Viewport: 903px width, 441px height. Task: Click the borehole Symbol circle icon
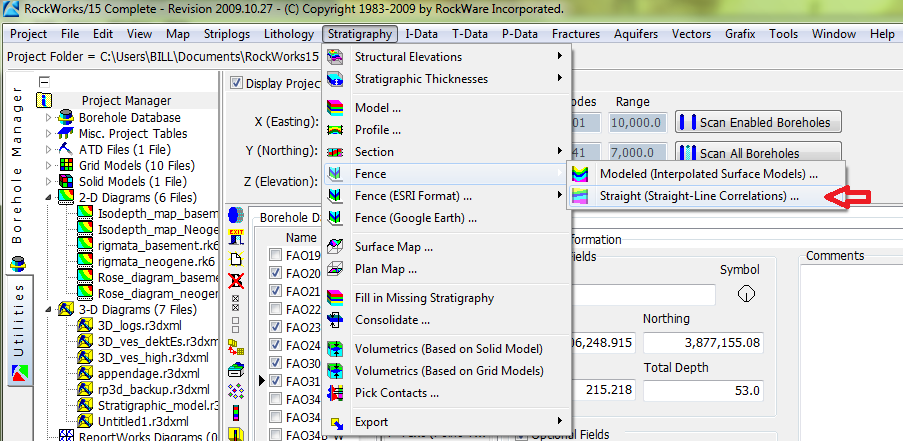746,294
